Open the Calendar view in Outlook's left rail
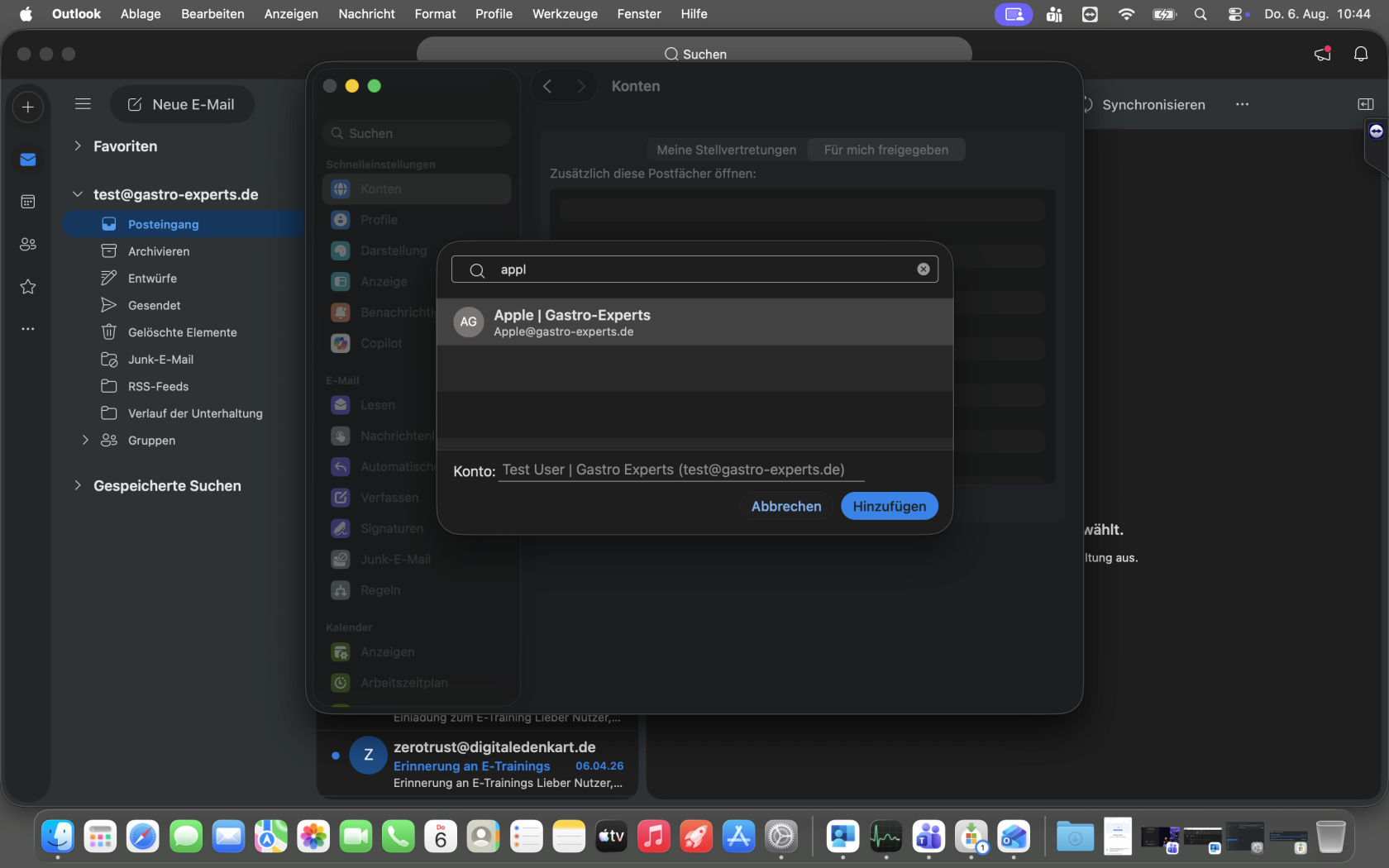 tap(28, 202)
